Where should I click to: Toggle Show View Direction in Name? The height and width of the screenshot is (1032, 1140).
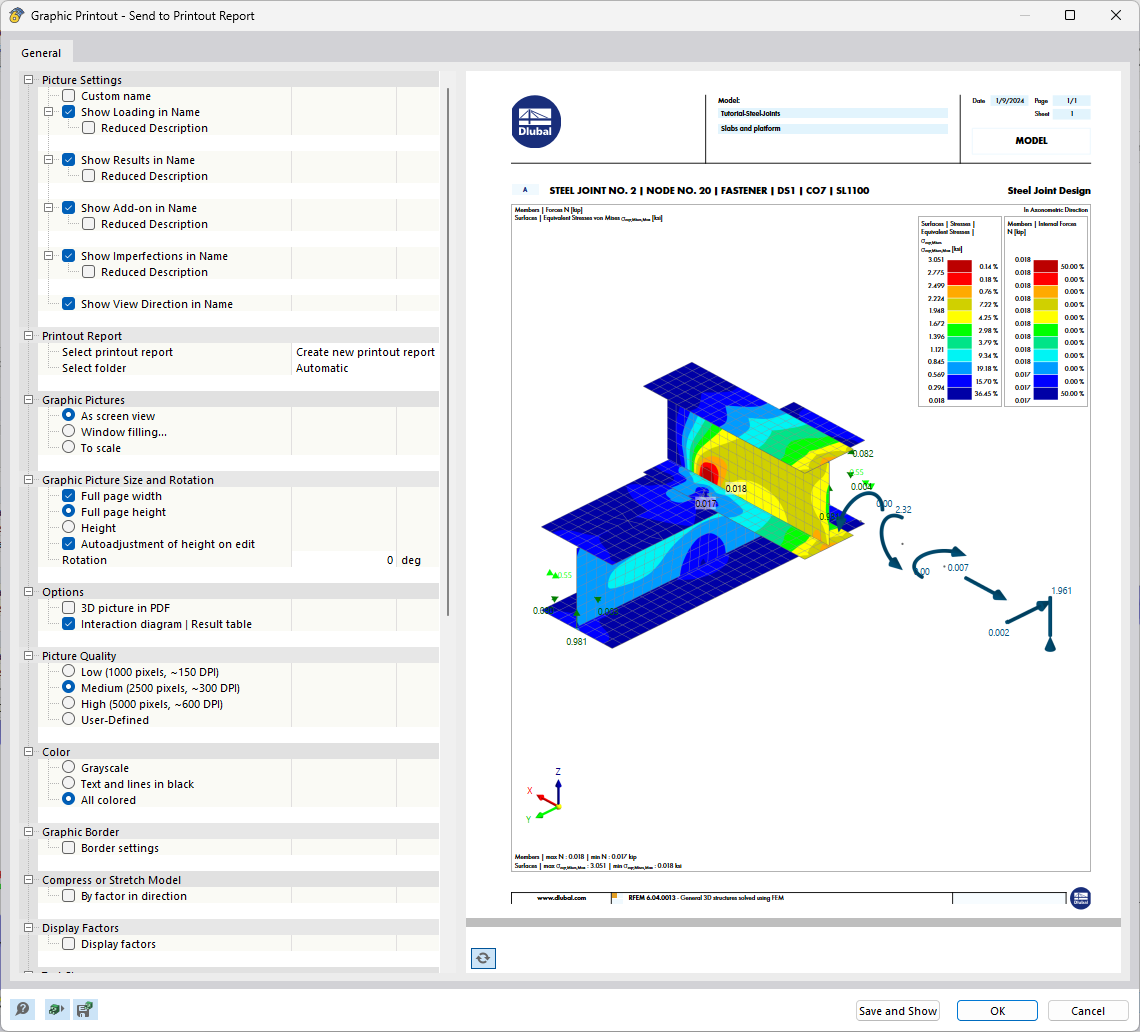[68, 304]
